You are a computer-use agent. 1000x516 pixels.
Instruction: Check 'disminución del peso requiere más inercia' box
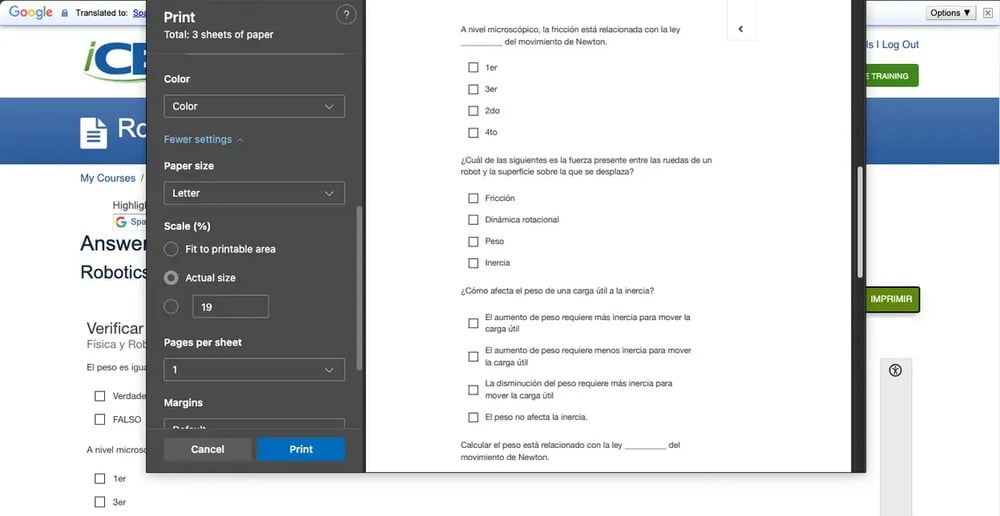[473, 390]
